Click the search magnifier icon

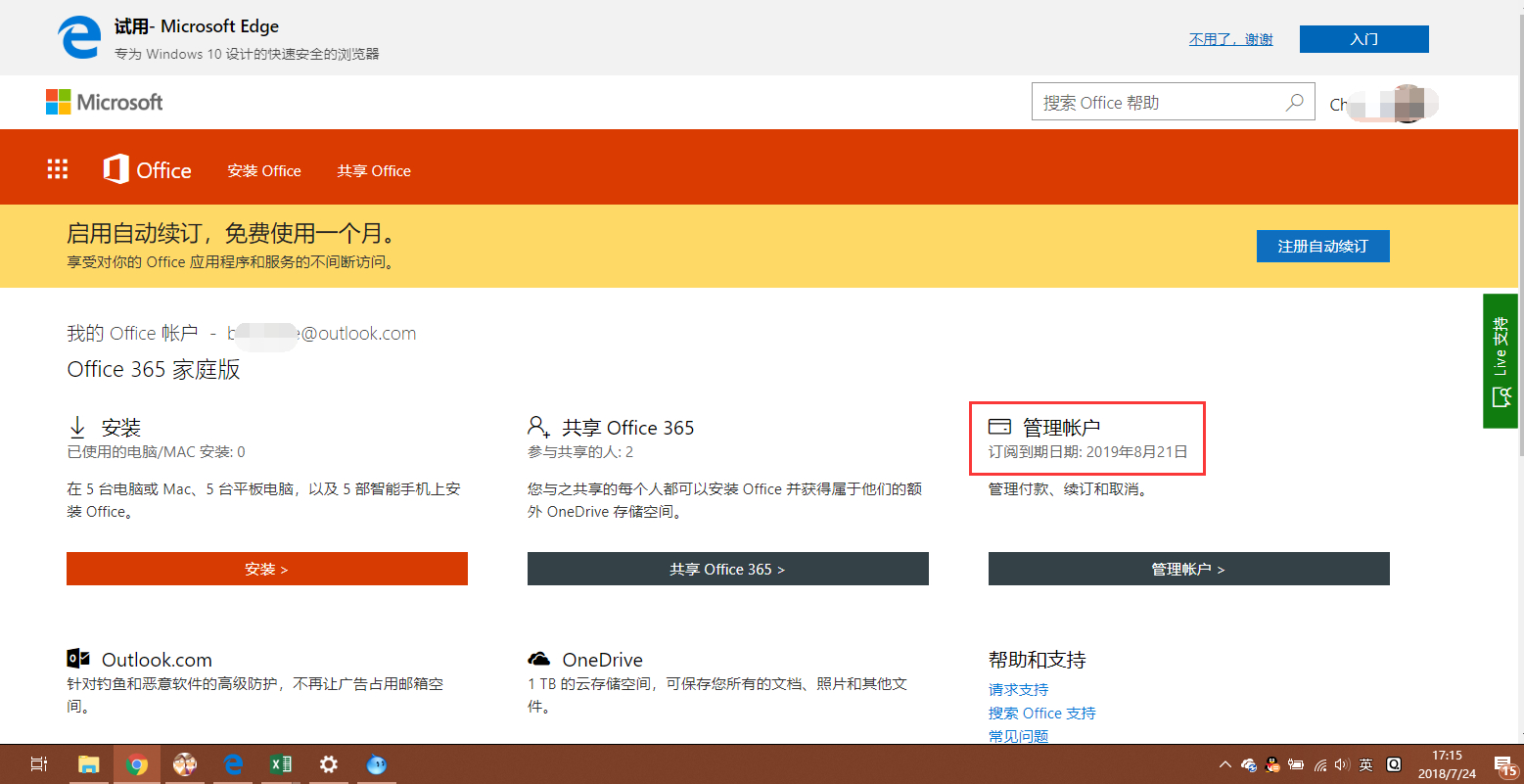[x=1294, y=102]
